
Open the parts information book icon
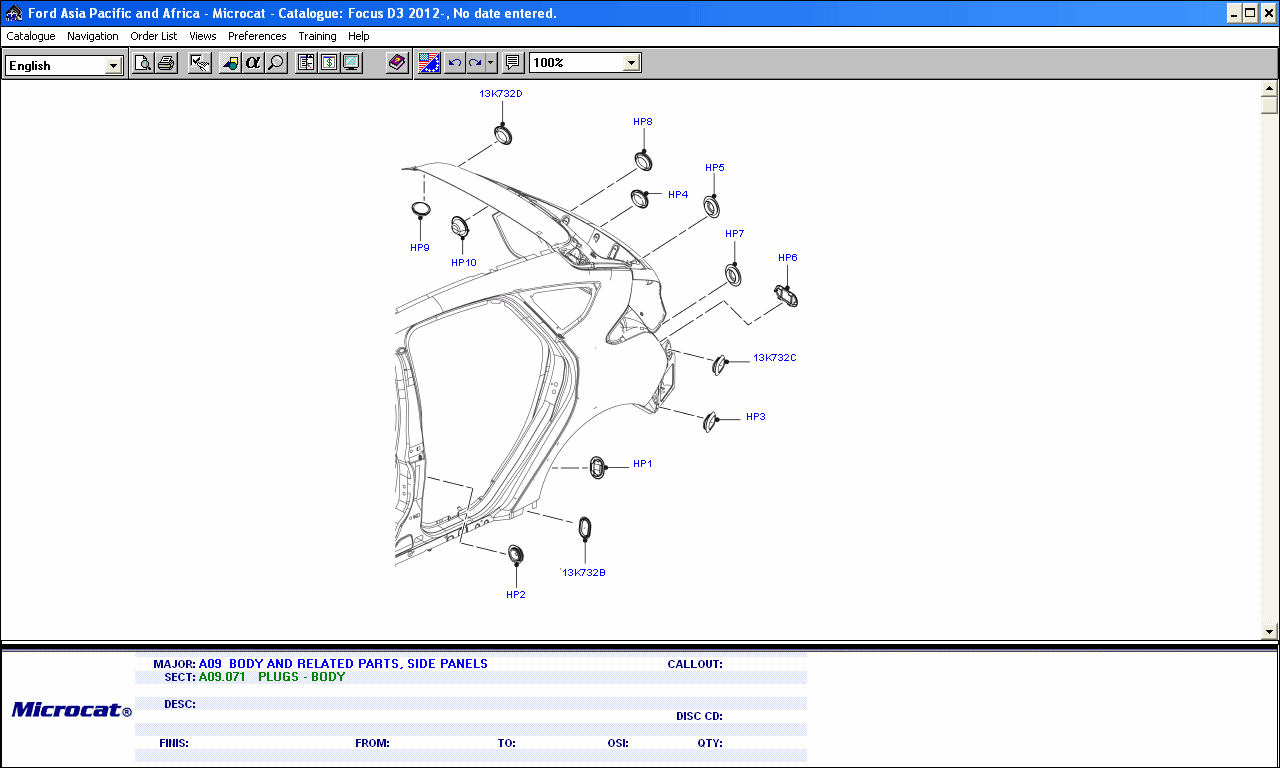coord(306,62)
